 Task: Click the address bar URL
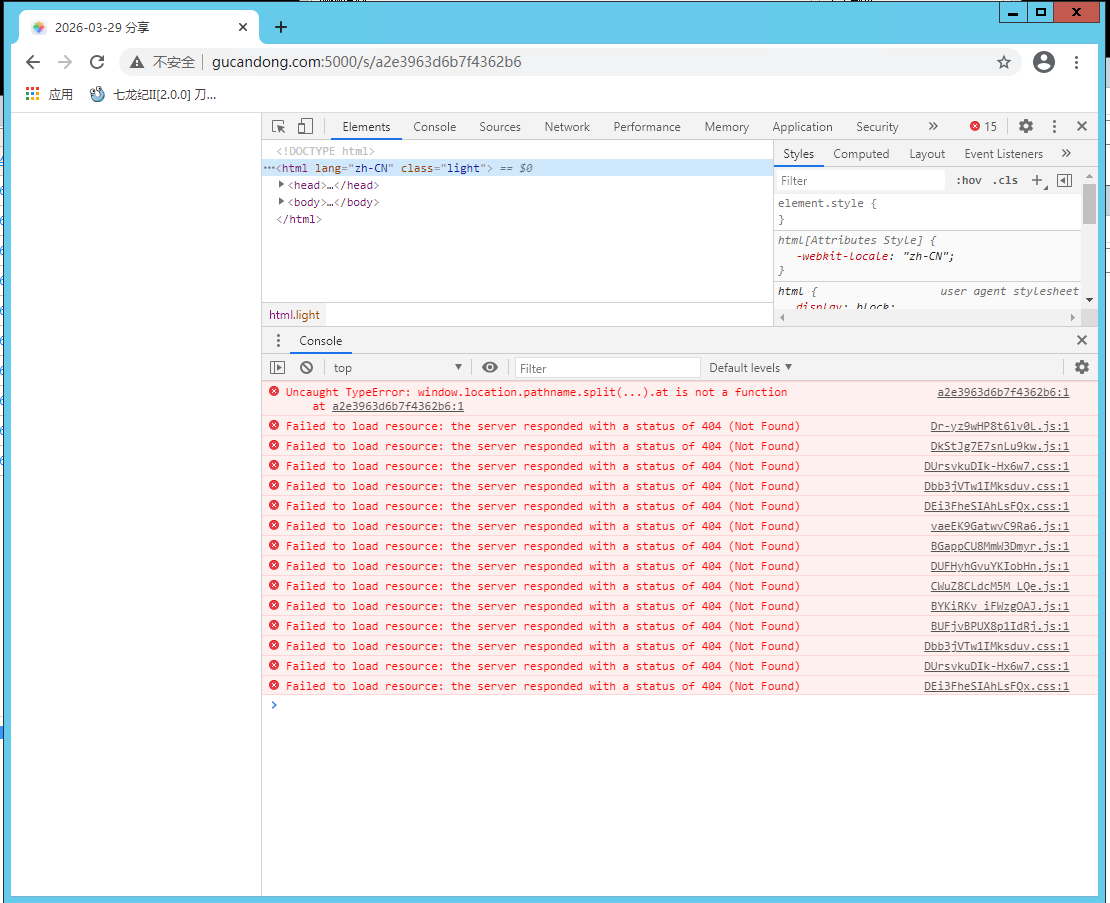pyautogui.click(x=366, y=62)
